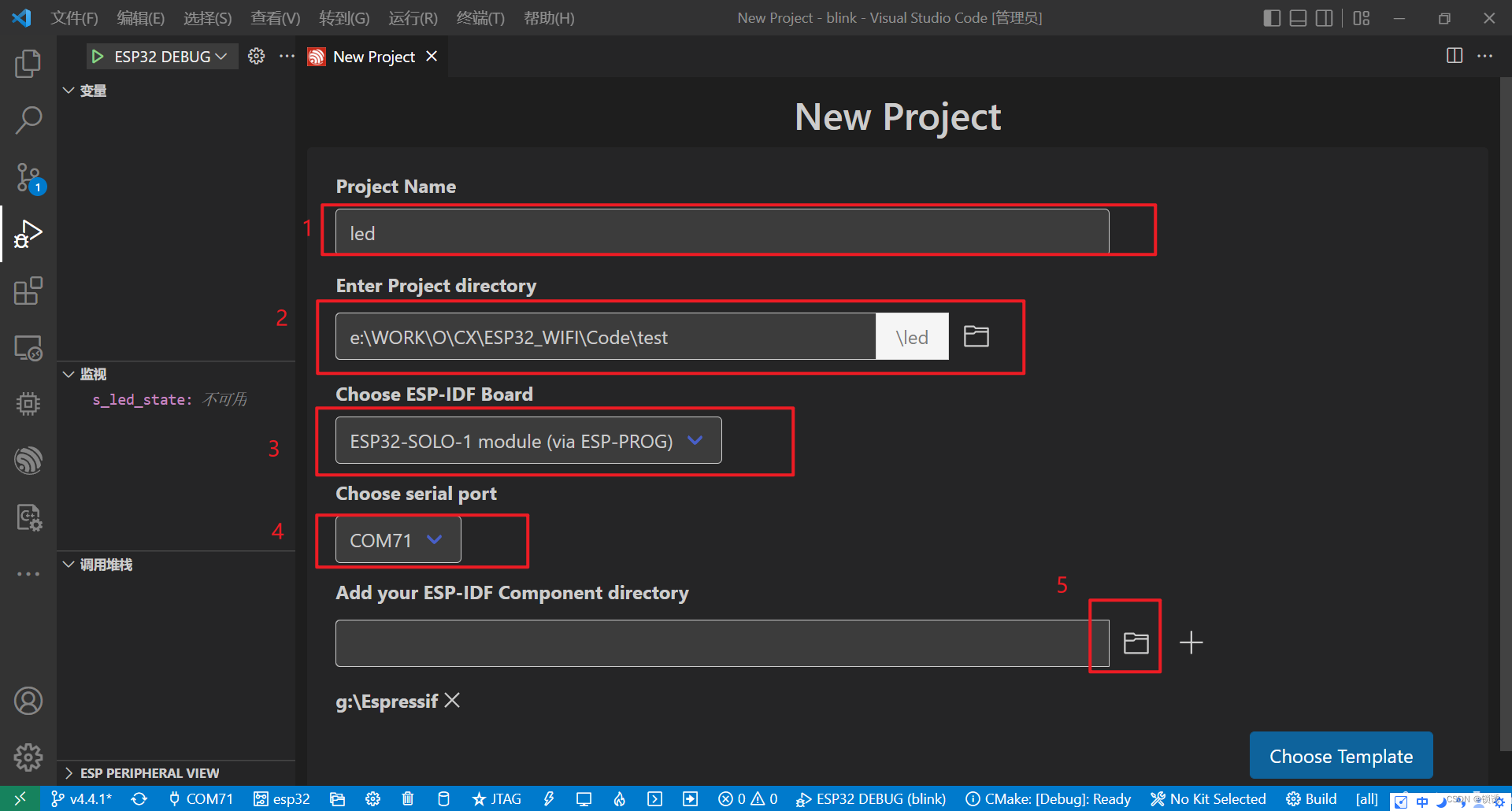Screen dimensions: 1512x811
Task: Browse folder for ESP-IDF component directory
Action: 1136,643
